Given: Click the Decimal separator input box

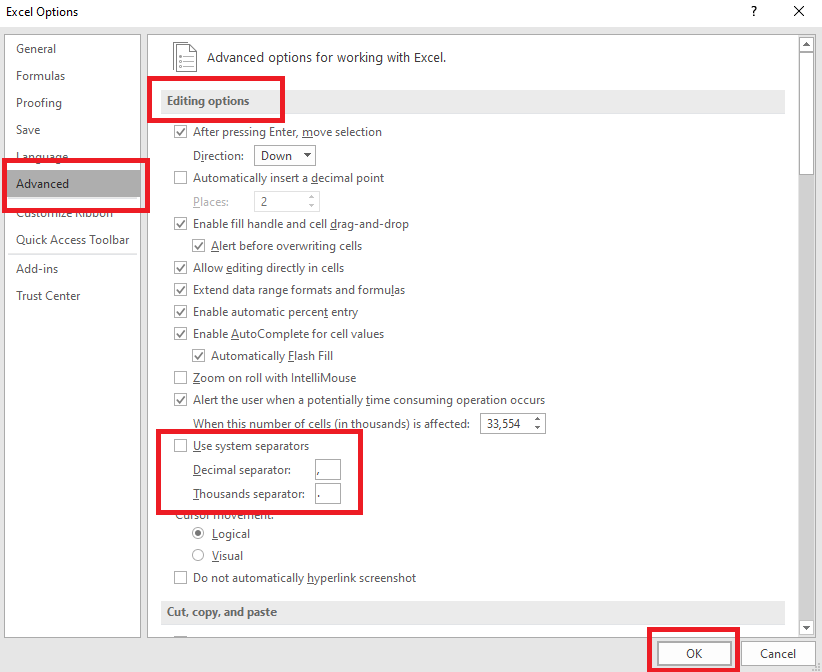Looking at the screenshot, I should pos(328,470).
